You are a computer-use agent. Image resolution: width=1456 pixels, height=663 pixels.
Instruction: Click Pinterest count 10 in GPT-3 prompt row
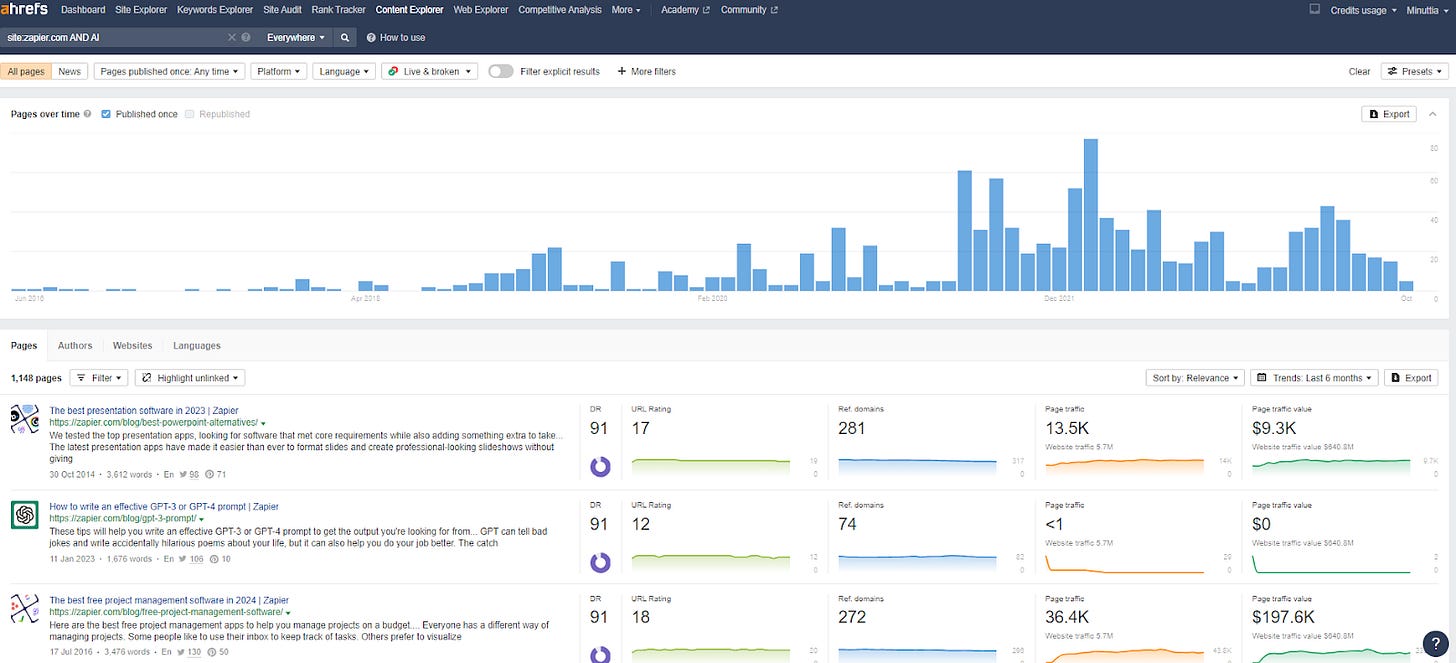pos(220,559)
